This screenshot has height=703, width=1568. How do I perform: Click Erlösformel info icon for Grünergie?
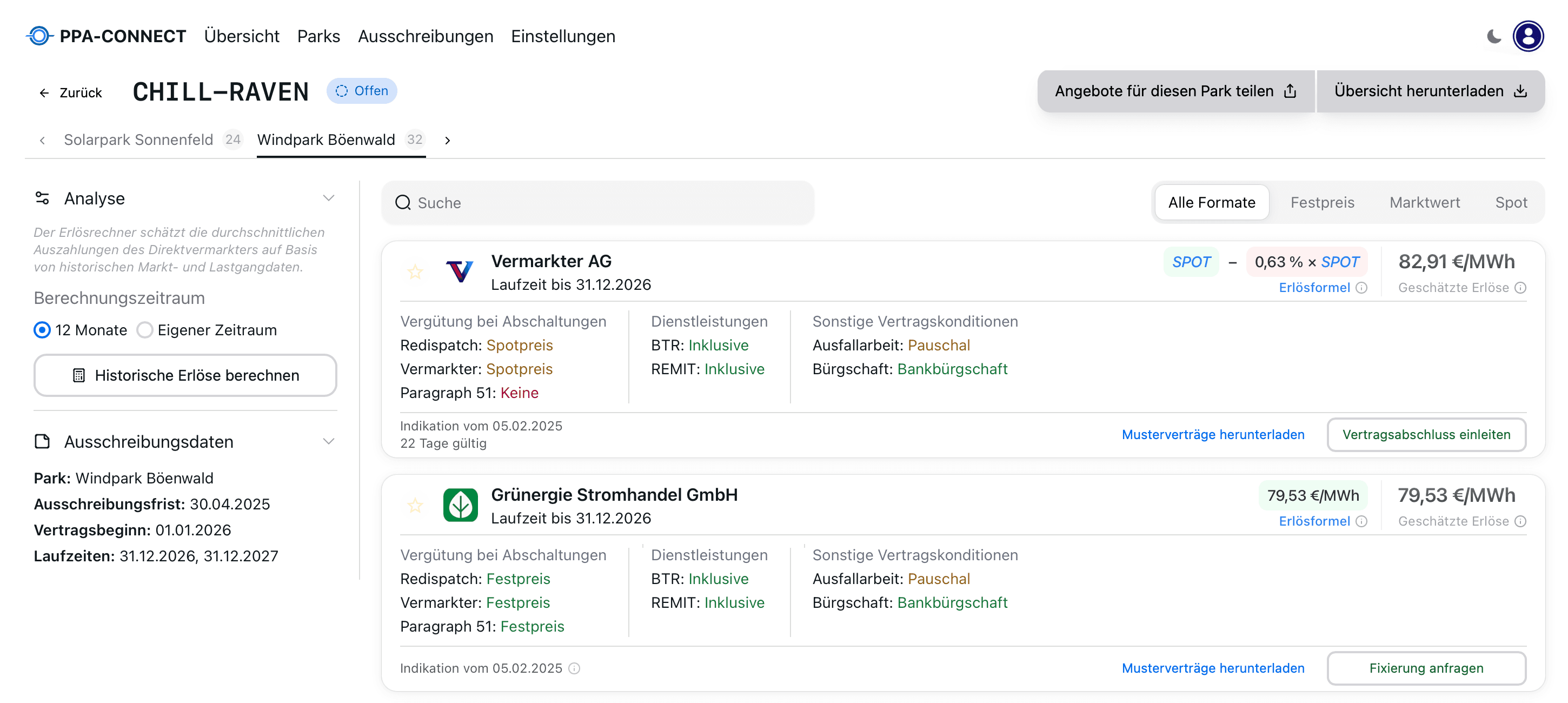[1361, 522]
